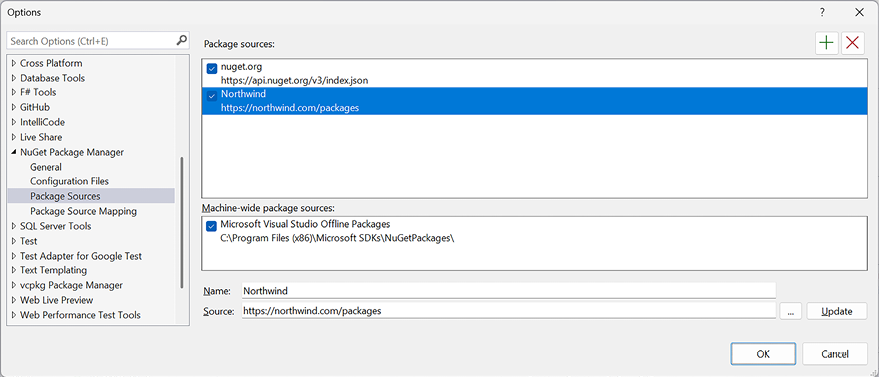Expand Test Adapter for Google Test

pos(14,256)
